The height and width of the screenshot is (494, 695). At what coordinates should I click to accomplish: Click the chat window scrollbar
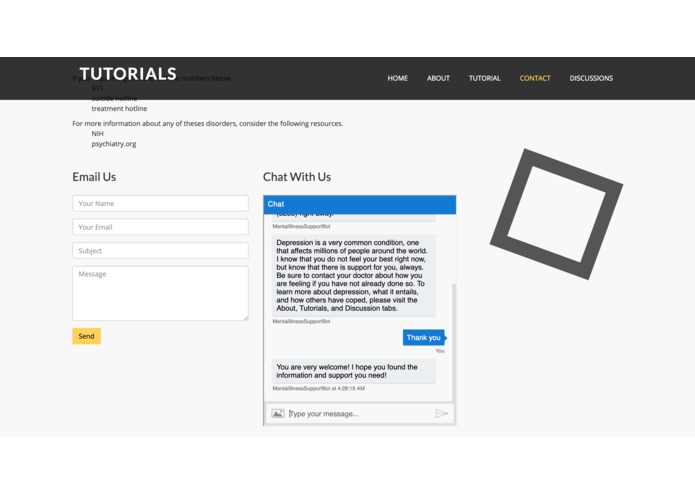point(453,342)
